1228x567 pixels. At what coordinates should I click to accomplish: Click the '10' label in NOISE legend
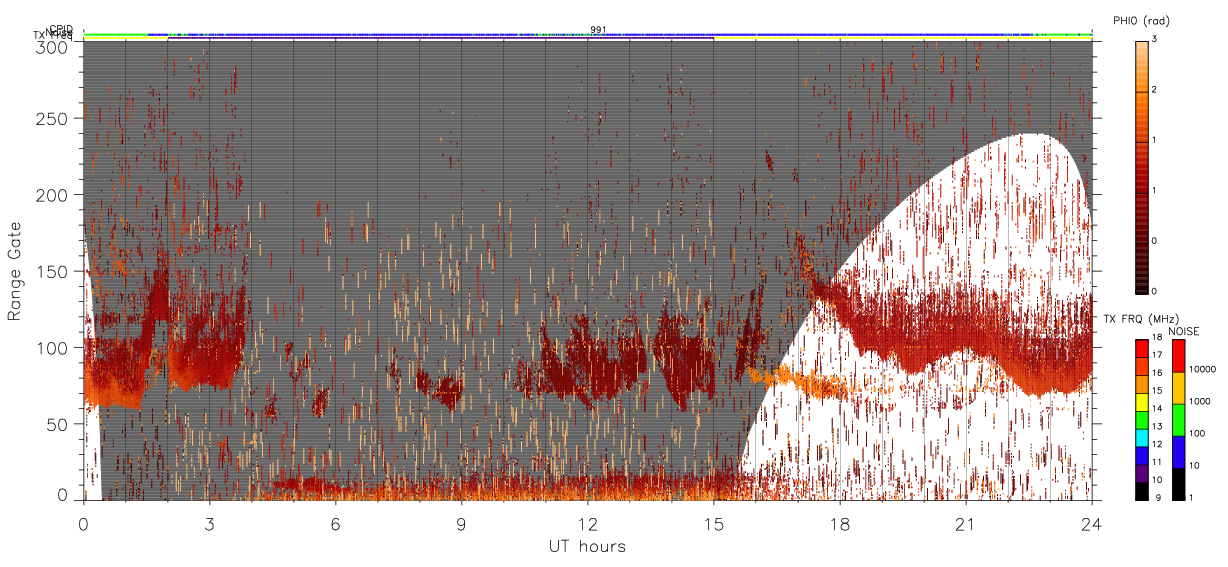[1194, 465]
